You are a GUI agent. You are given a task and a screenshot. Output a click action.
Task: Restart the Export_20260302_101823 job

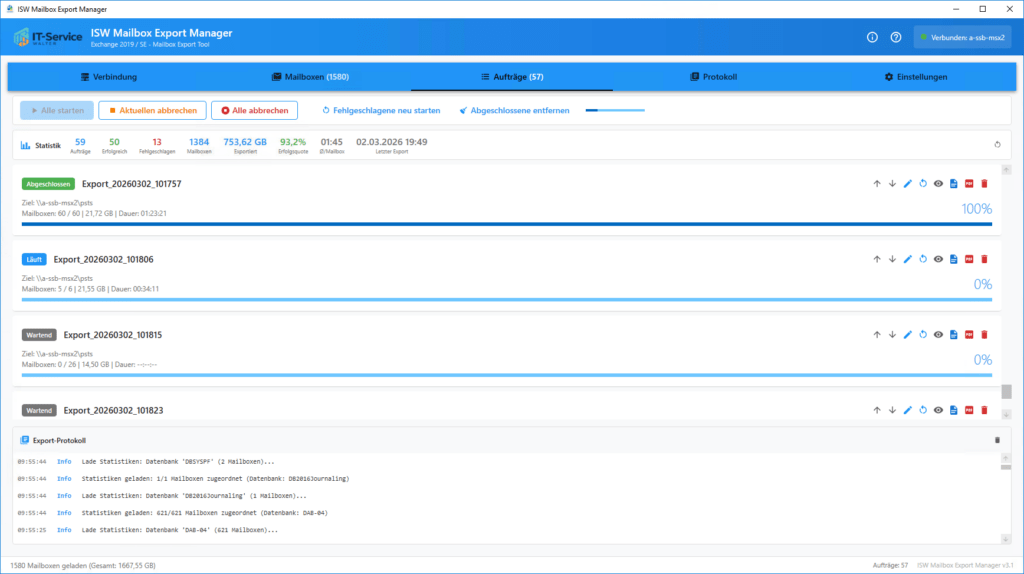(x=923, y=411)
